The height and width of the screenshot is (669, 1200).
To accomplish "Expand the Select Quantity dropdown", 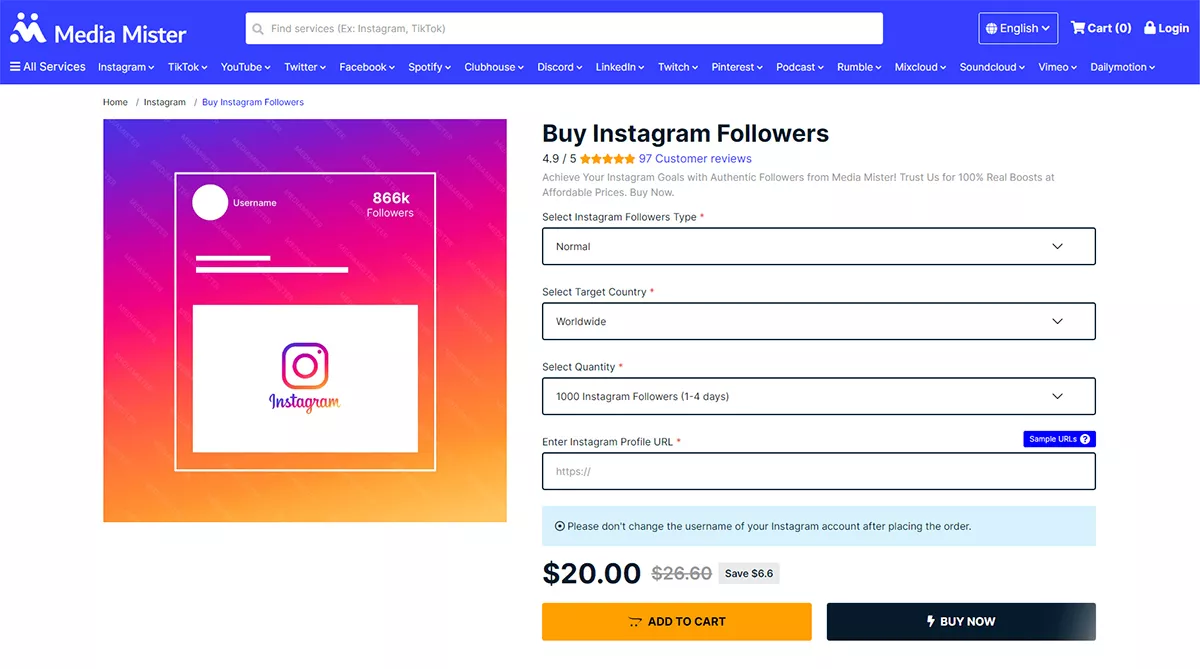I will [x=818, y=396].
